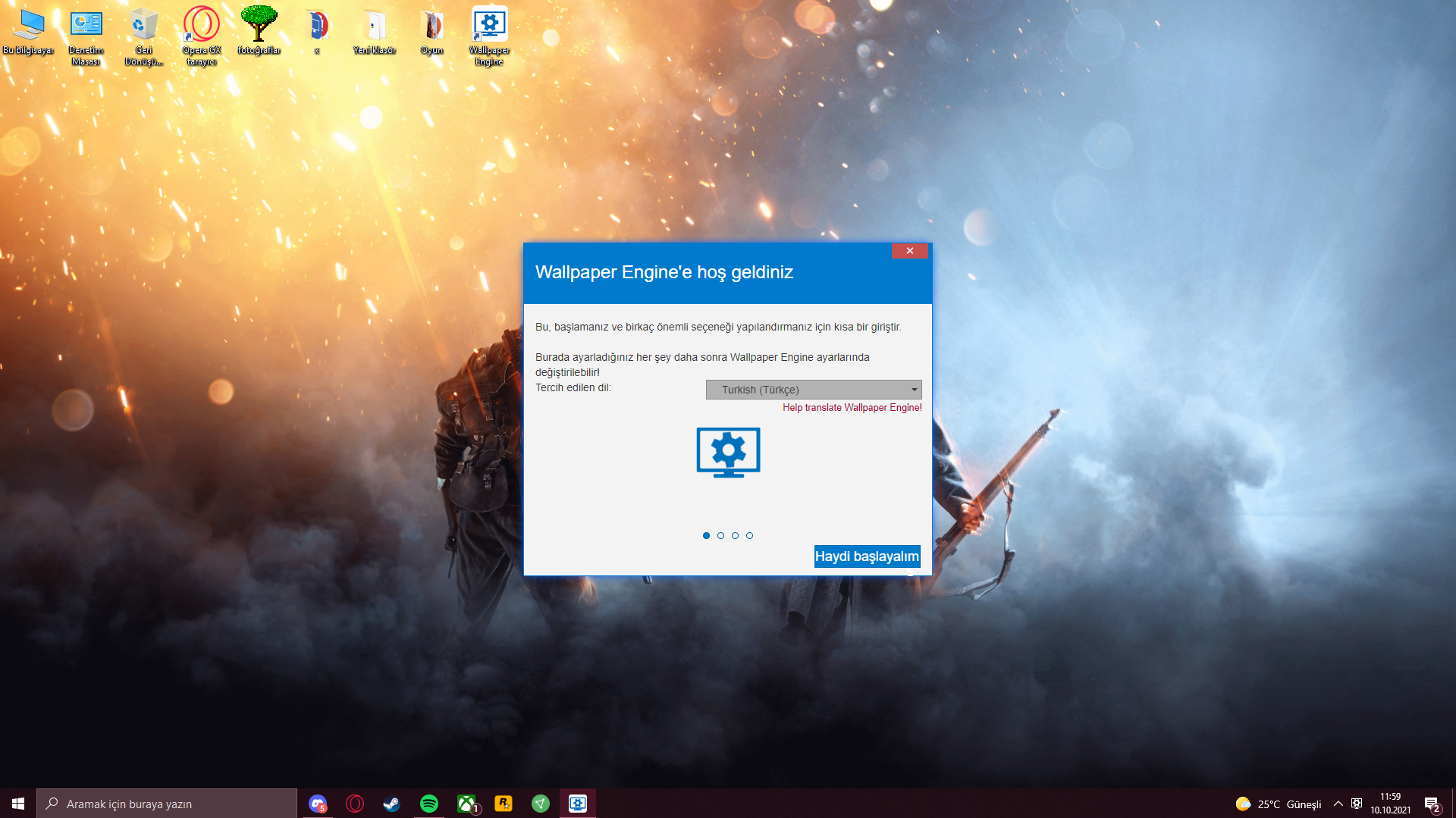Open the Yeni klasör folder
This screenshot has height=818, width=1456.
tap(375, 32)
